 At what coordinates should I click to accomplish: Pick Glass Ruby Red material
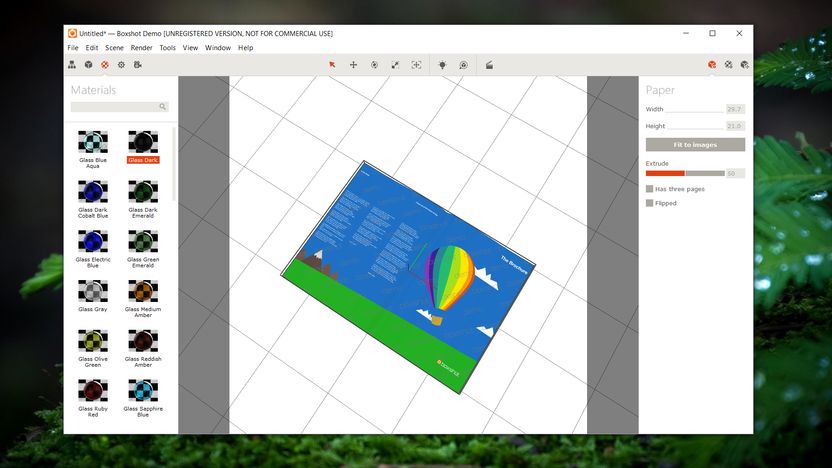(93, 398)
